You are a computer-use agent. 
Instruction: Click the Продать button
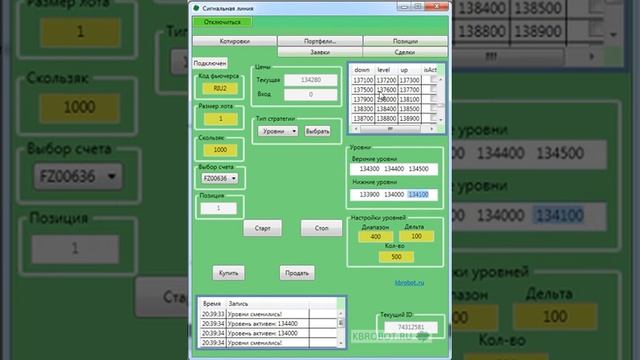click(297, 273)
